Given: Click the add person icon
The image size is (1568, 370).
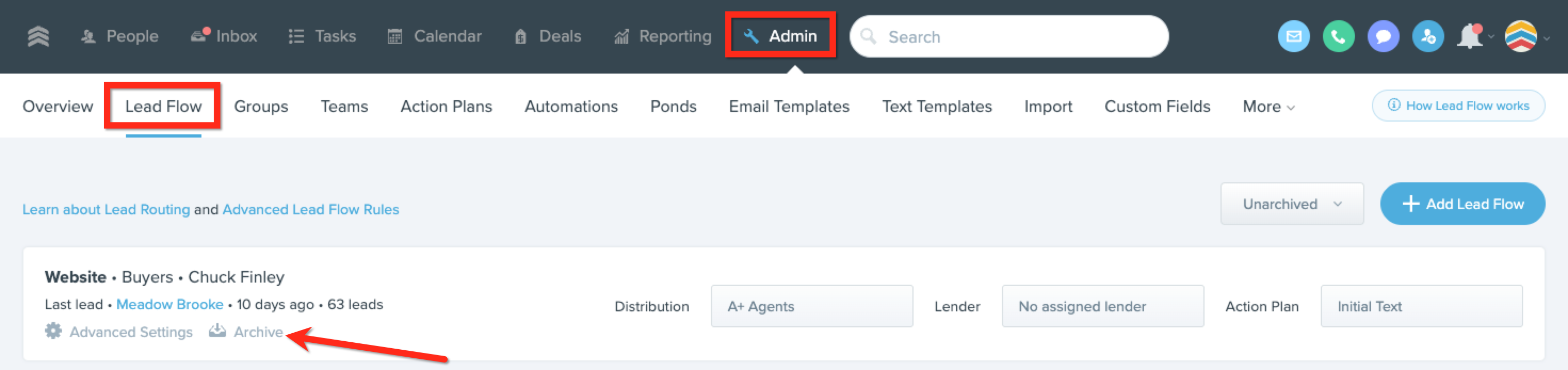Looking at the screenshot, I should (x=1428, y=36).
